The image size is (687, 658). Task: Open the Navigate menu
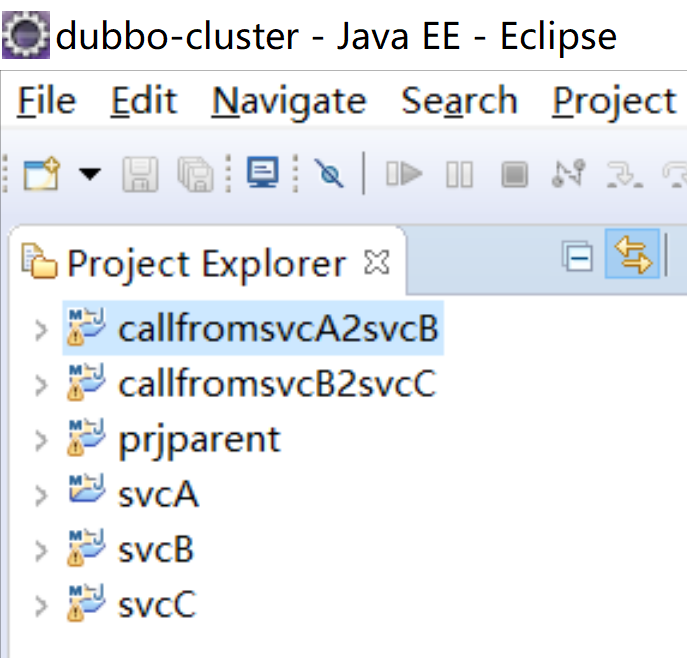289,101
